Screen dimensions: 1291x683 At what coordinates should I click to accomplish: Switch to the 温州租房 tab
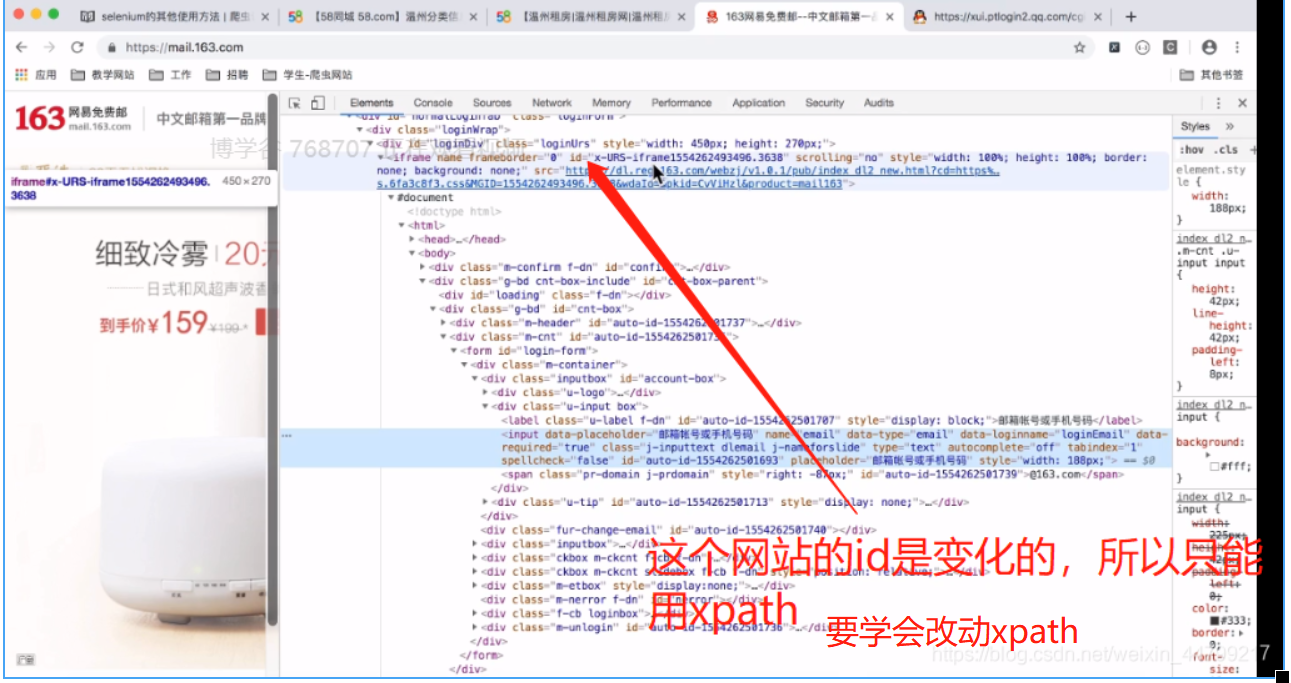[591, 17]
